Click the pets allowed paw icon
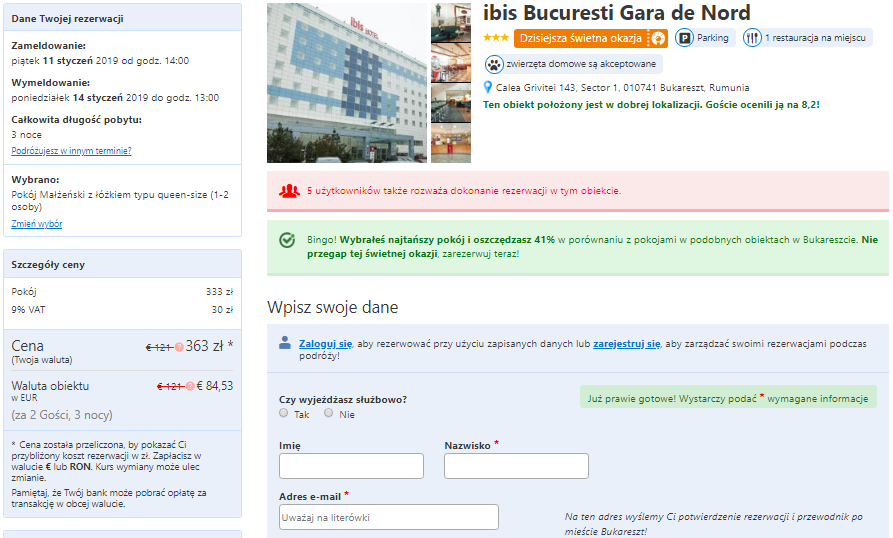Viewport: 893px width, 538px height. click(x=494, y=64)
